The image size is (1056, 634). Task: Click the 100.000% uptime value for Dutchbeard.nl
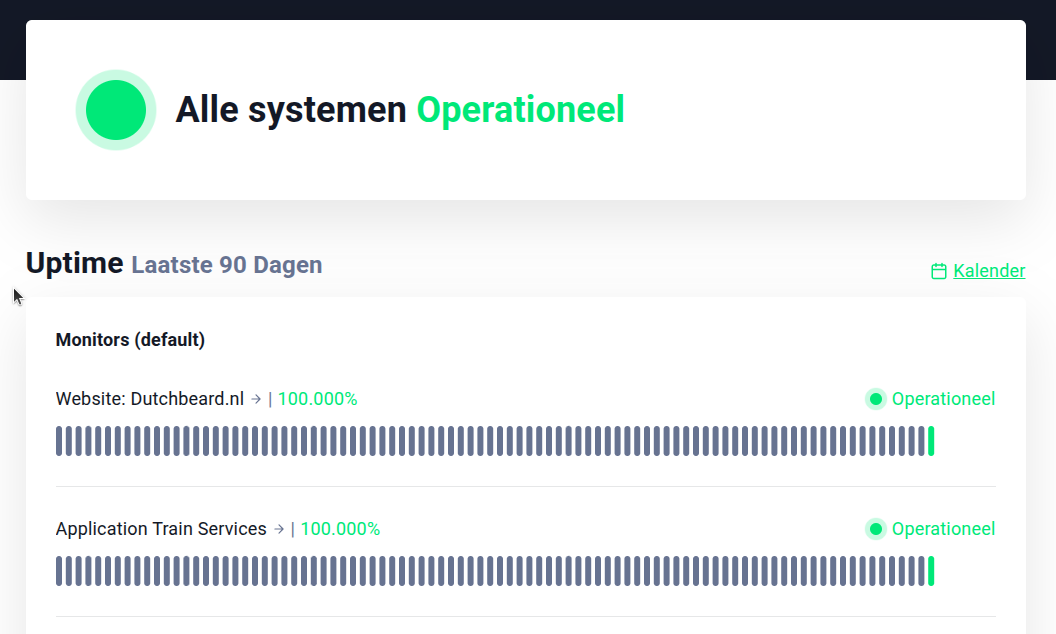tap(317, 399)
